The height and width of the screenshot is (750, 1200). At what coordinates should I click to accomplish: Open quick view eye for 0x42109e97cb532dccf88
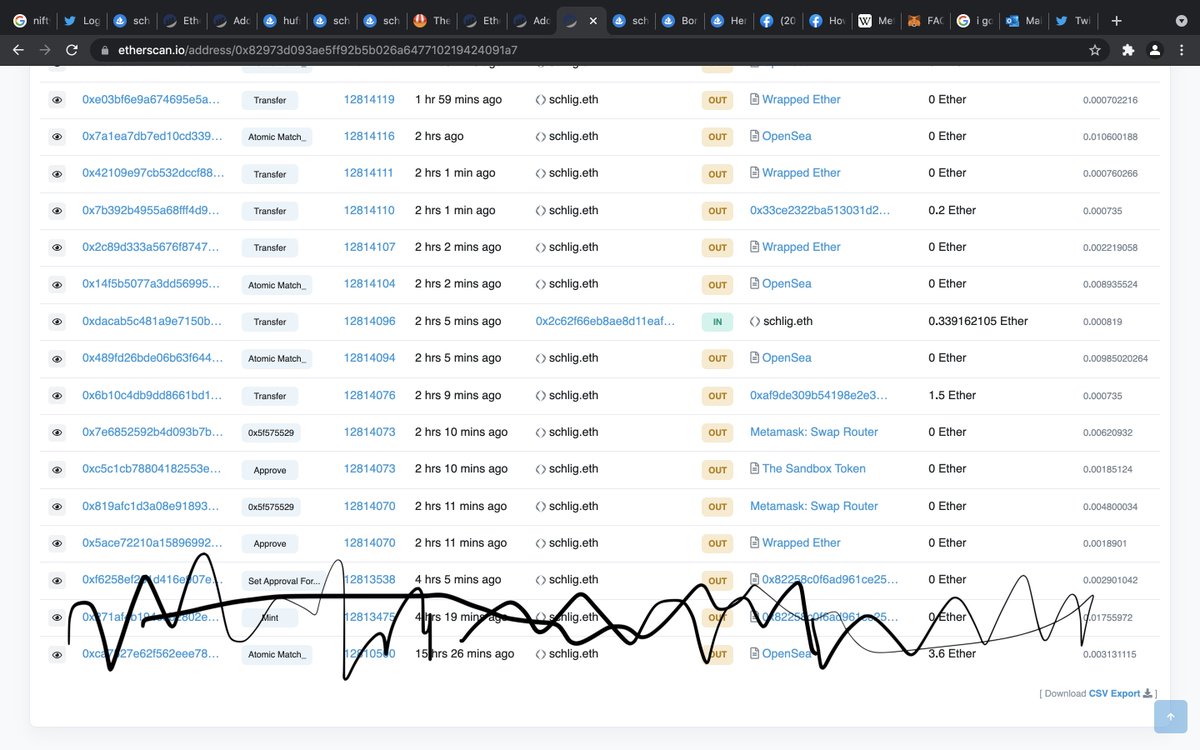(x=57, y=174)
